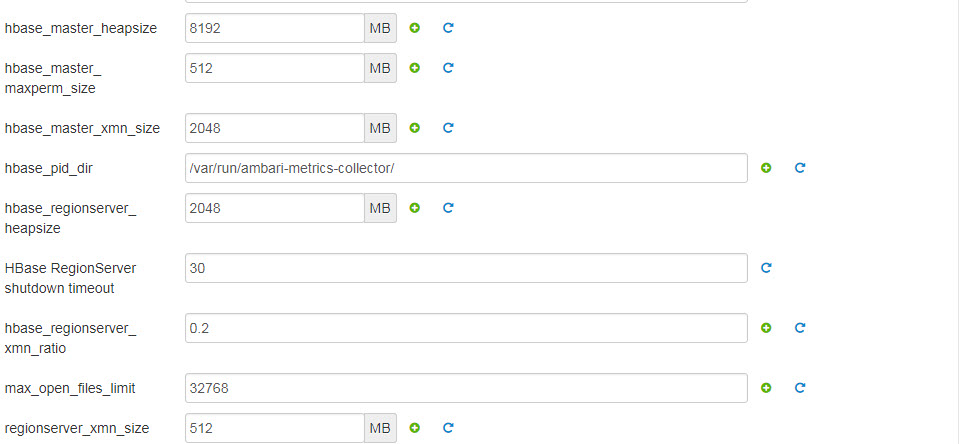
Task: Click undo arrow for hbase_master_xmn_size
Action: [x=448, y=127]
